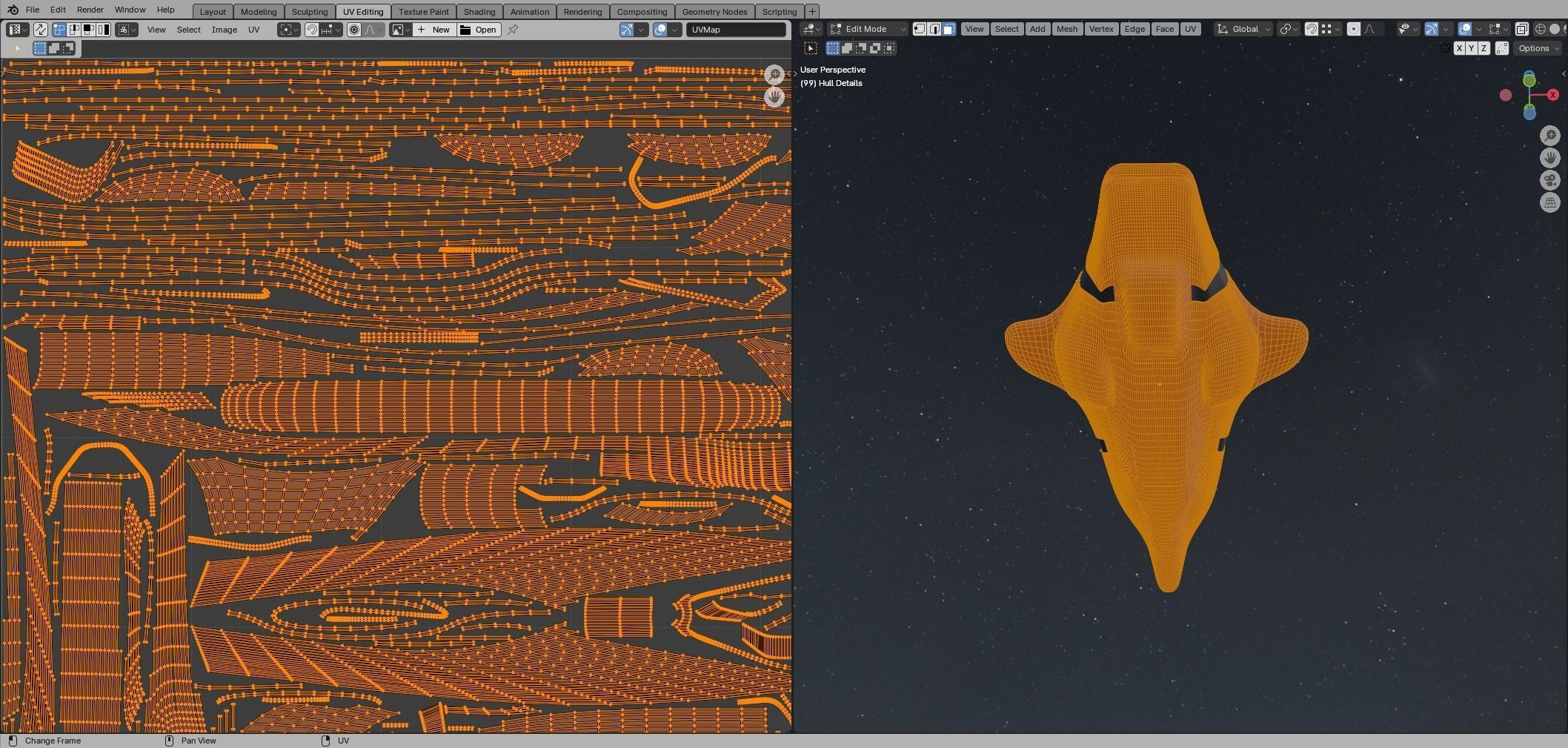Click Open to load an image
The image size is (1568, 748).
pos(479,30)
